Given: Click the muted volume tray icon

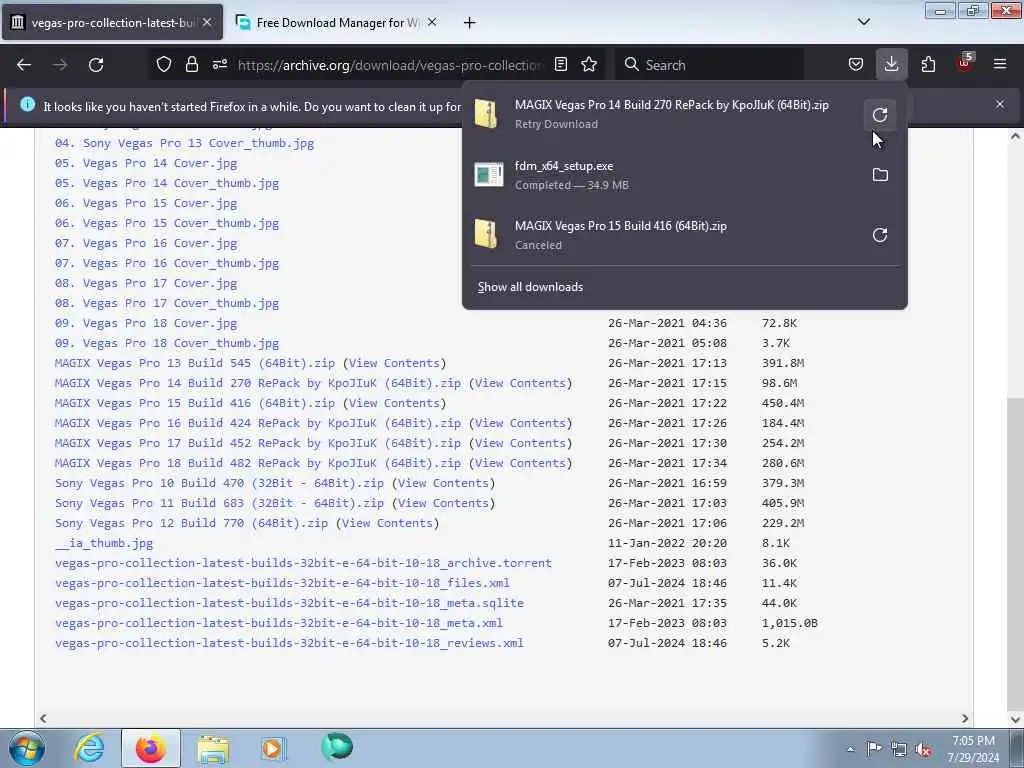Looking at the screenshot, I should tap(923, 750).
